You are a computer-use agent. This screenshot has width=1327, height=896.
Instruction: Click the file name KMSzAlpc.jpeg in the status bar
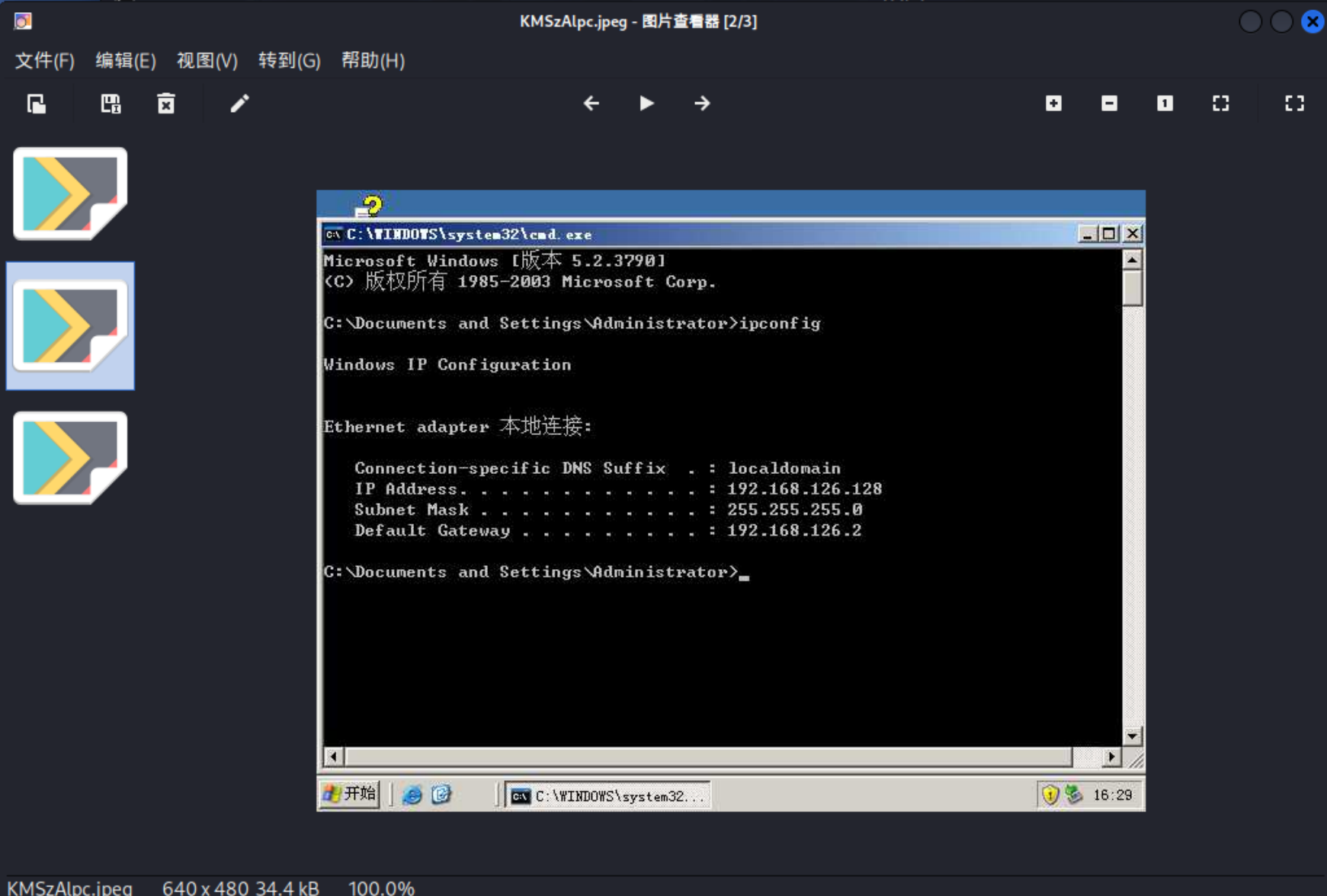pos(69,888)
